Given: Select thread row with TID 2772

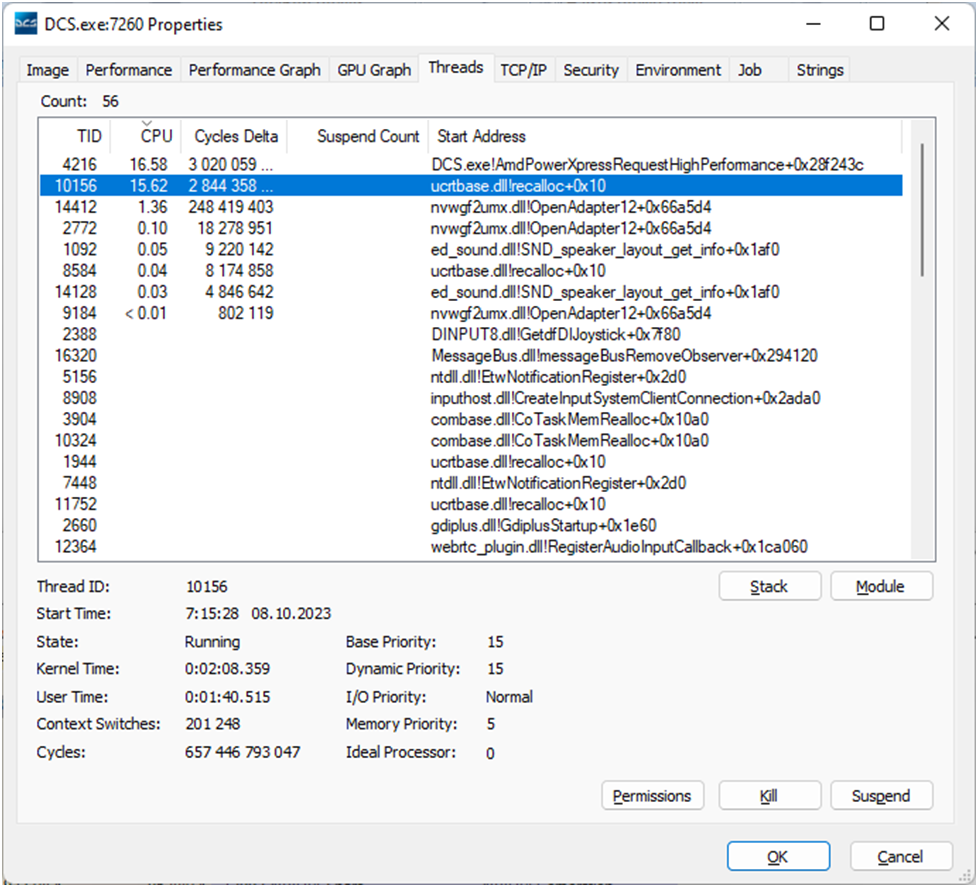Looking at the screenshot, I should (x=471, y=228).
